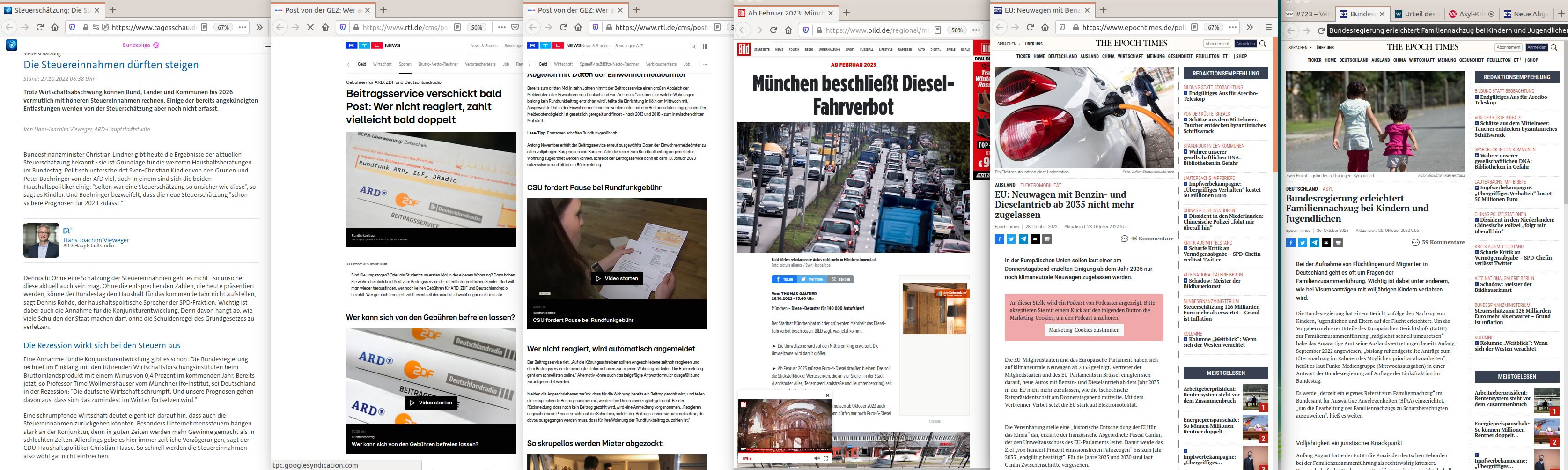Open the RTL News grid menu icon

705,46
